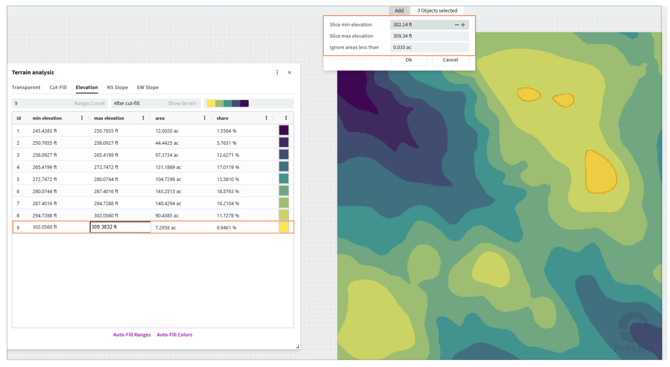Open area column menu
This screenshot has height=367, width=670.
click(205, 118)
